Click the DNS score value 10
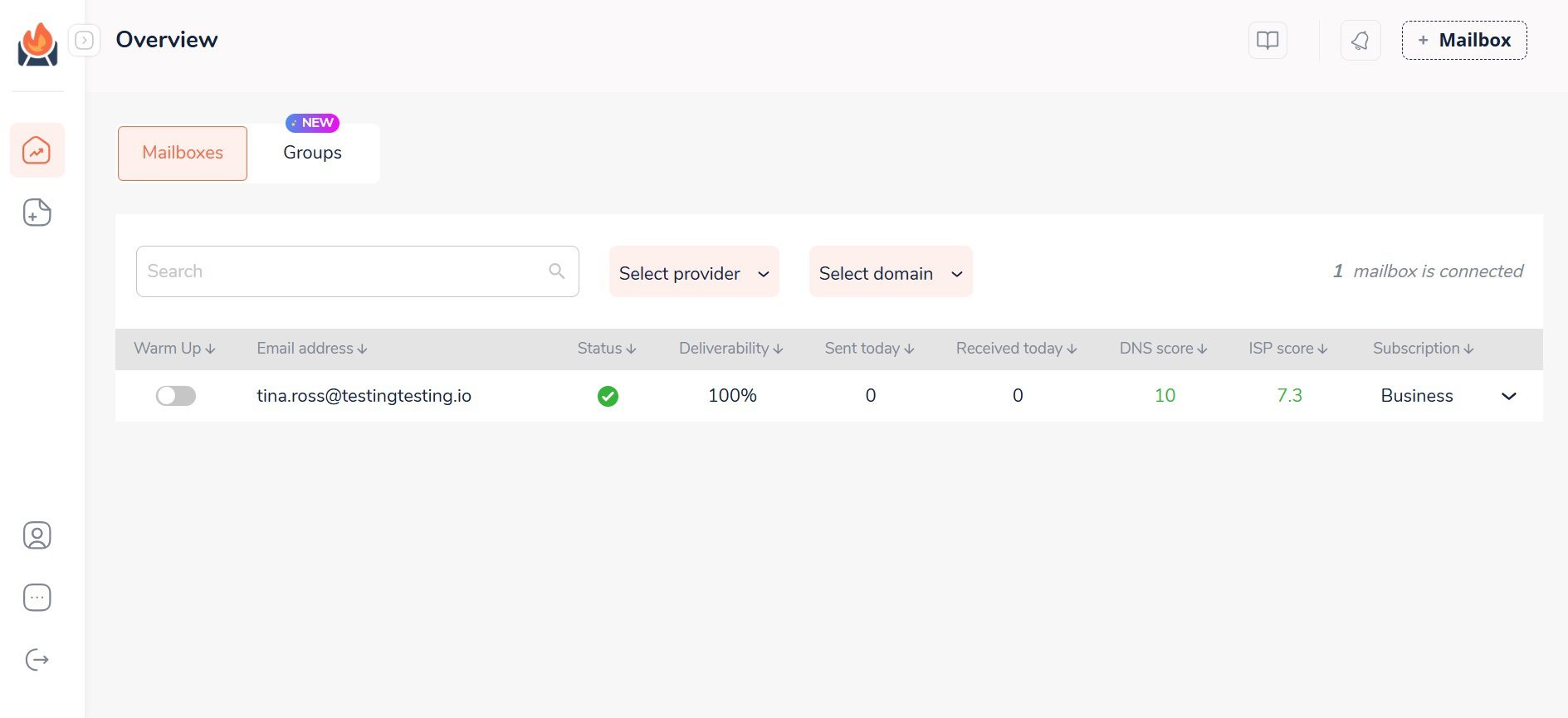The width and height of the screenshot is (1568, 718). pyautogui.click(x=1165, y=396)
